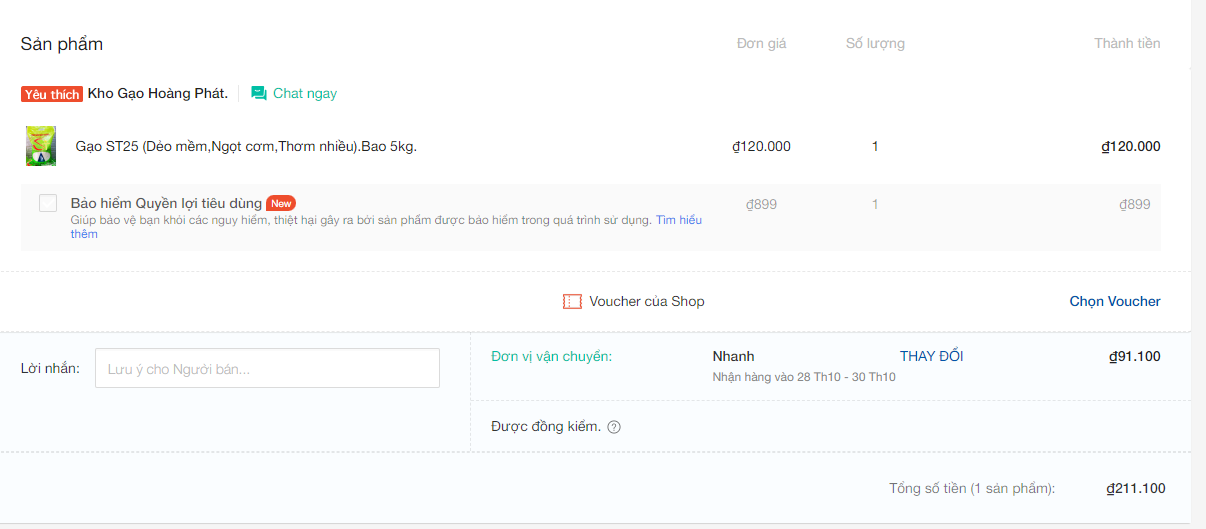Viewport: 1206px width, 529px height.
Task: Click the Gạo ST25 rice bag thumbnail
Action: pyautogui.click(x=41, y=146)
